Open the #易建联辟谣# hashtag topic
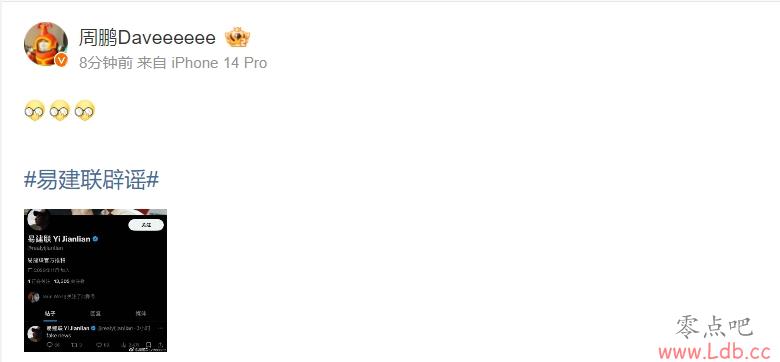Screen dimensions: 780x362 (x=92, y=180)
